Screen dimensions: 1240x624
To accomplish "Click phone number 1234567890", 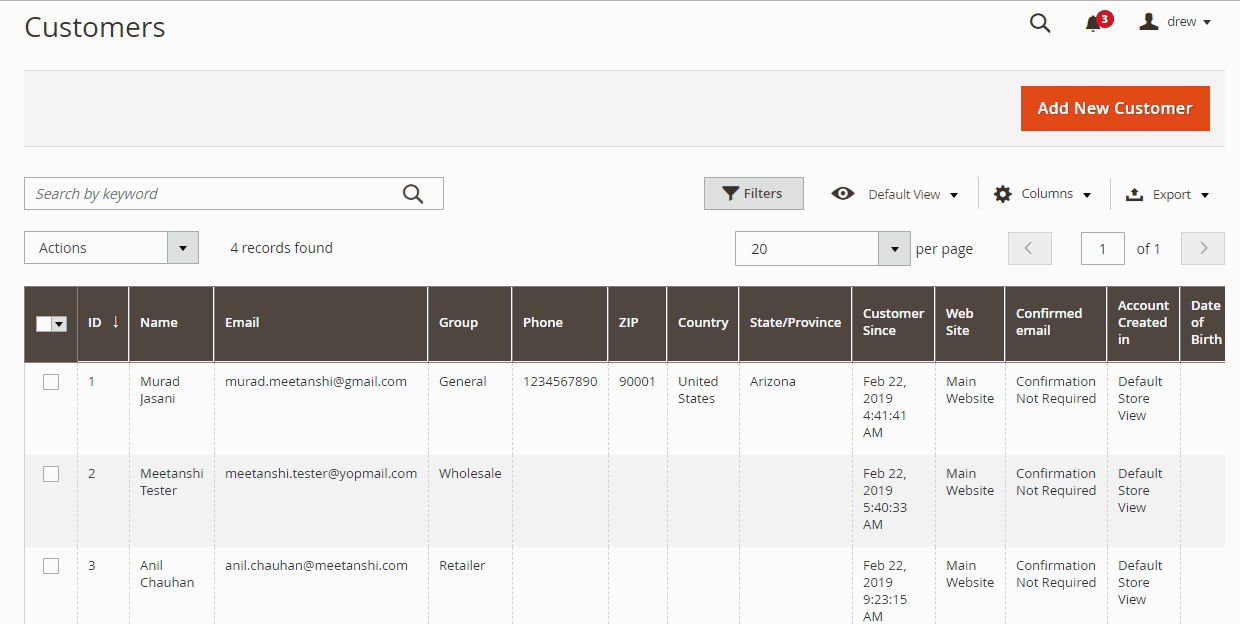I will [x=560, y=381].
